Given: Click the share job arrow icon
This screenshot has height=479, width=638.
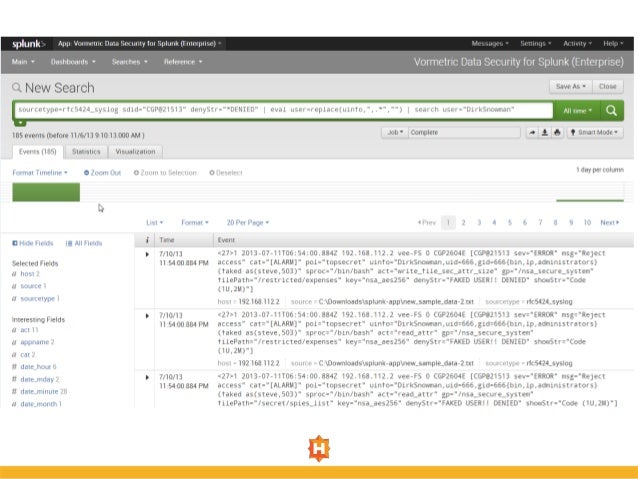Looking at the screenshot, I should point(532,133).
